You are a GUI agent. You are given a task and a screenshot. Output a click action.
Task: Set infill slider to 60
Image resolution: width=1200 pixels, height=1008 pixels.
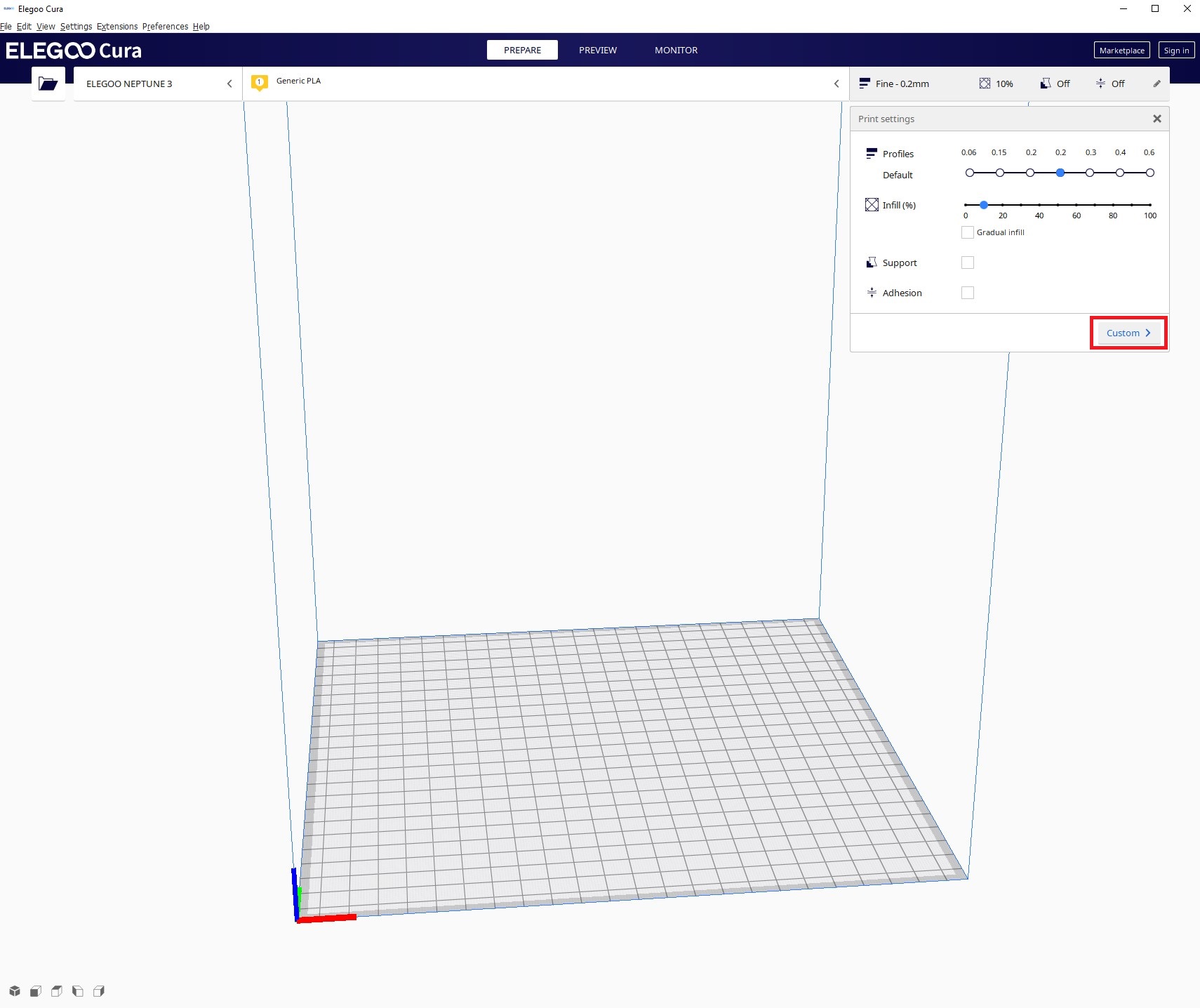pyautogui.click(x=1076, y=205)
